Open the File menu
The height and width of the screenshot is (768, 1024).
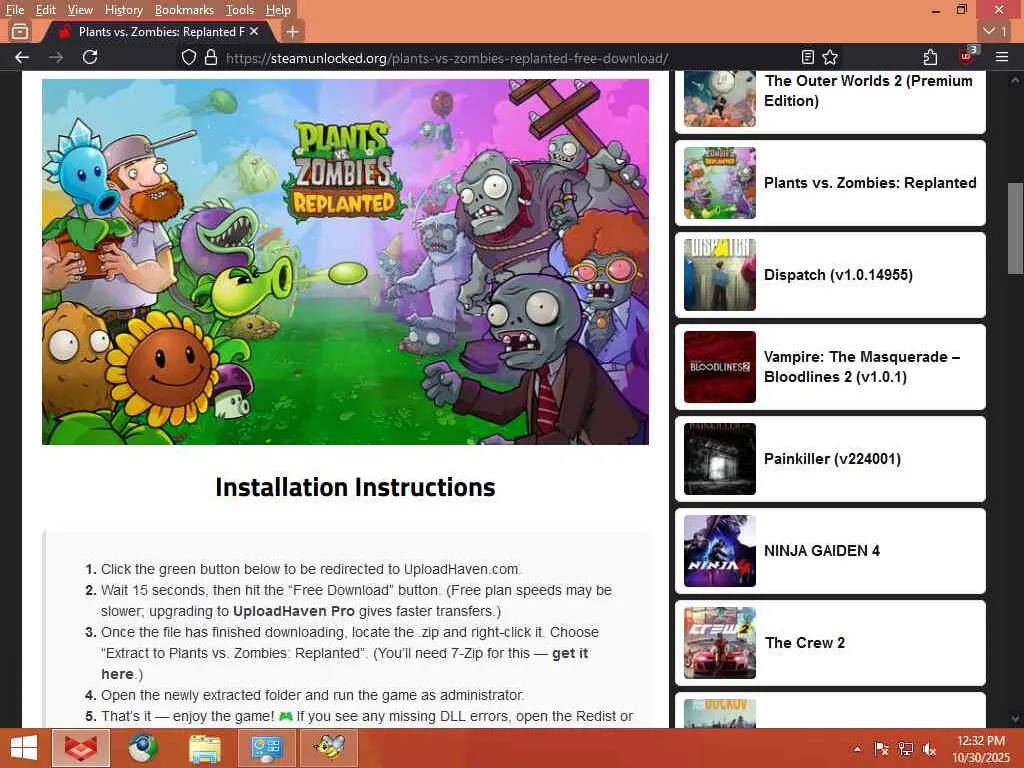pos(14,10)
